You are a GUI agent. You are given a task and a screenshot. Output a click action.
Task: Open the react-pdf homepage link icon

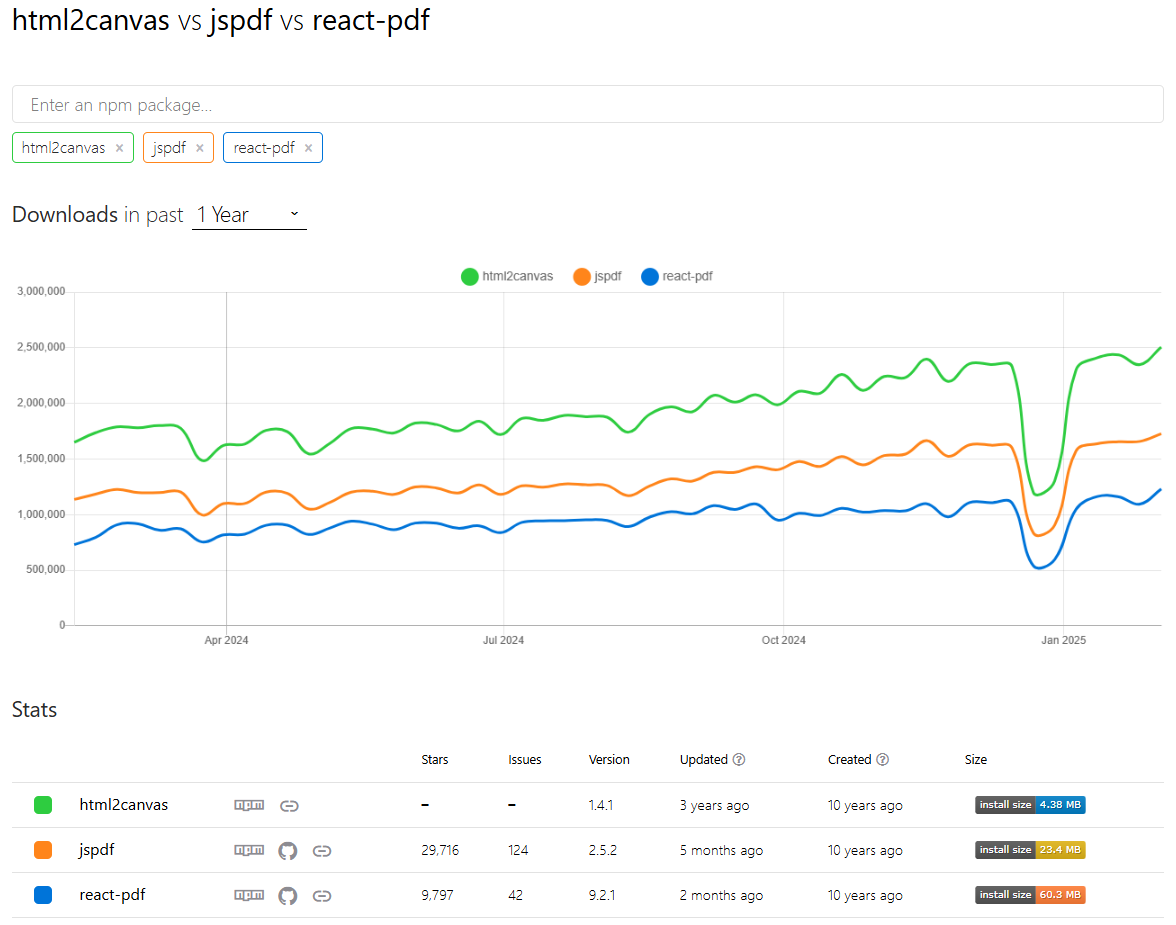pyautogui.click(x=322, y=895)
